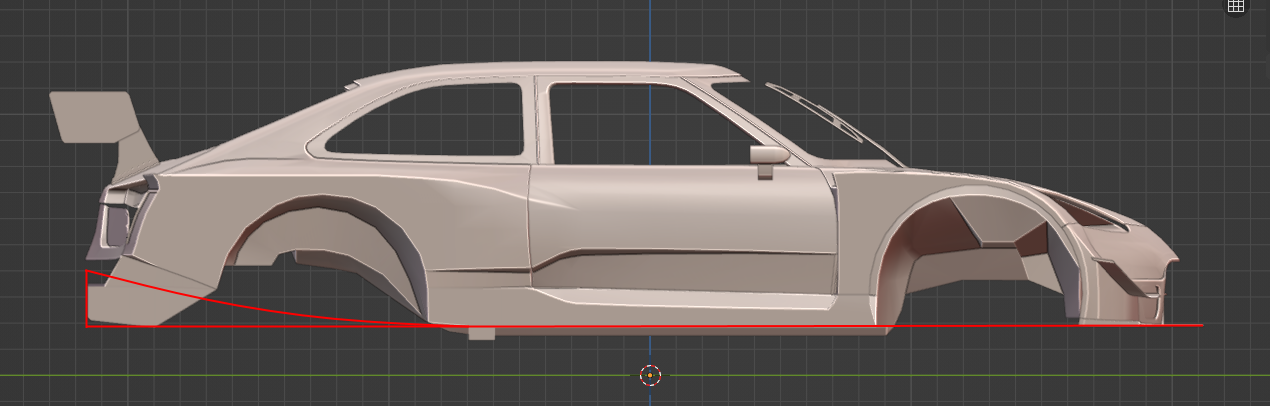
Task: Click the 3D cursor at world origin
Action: (x=650, y=376)
